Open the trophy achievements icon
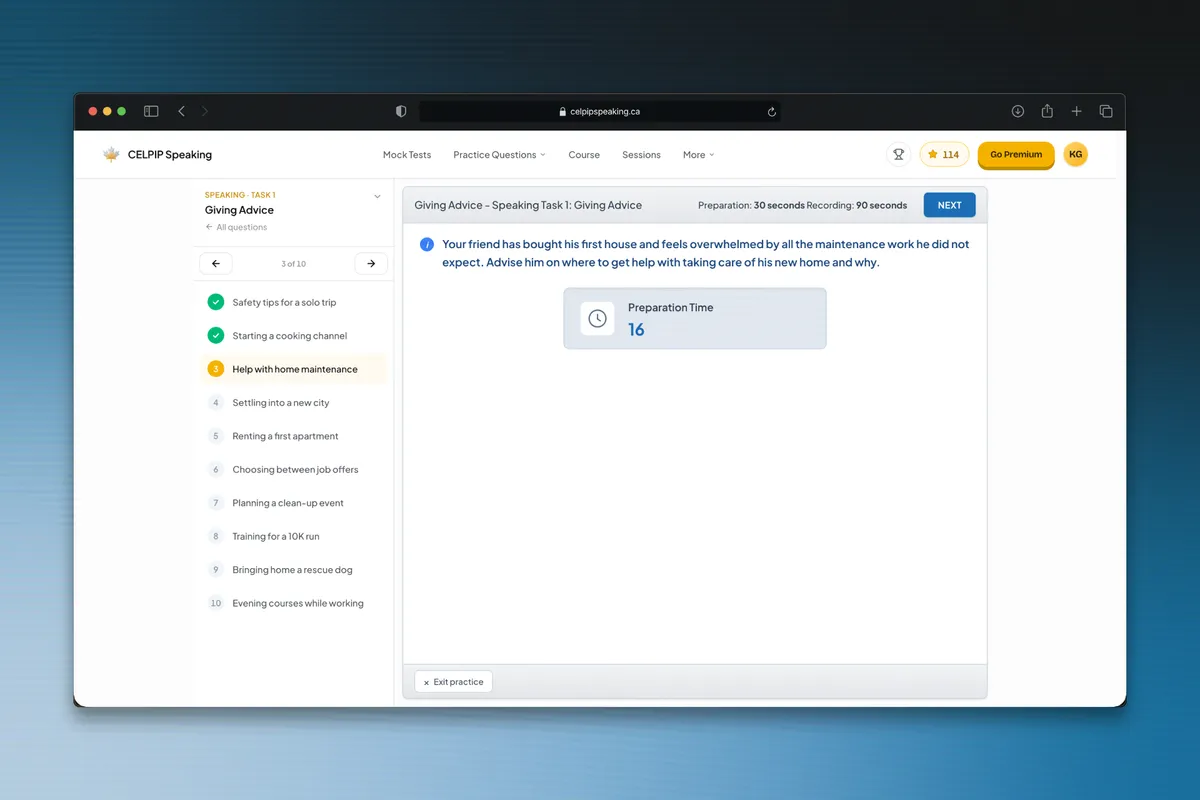 [898, 155]
